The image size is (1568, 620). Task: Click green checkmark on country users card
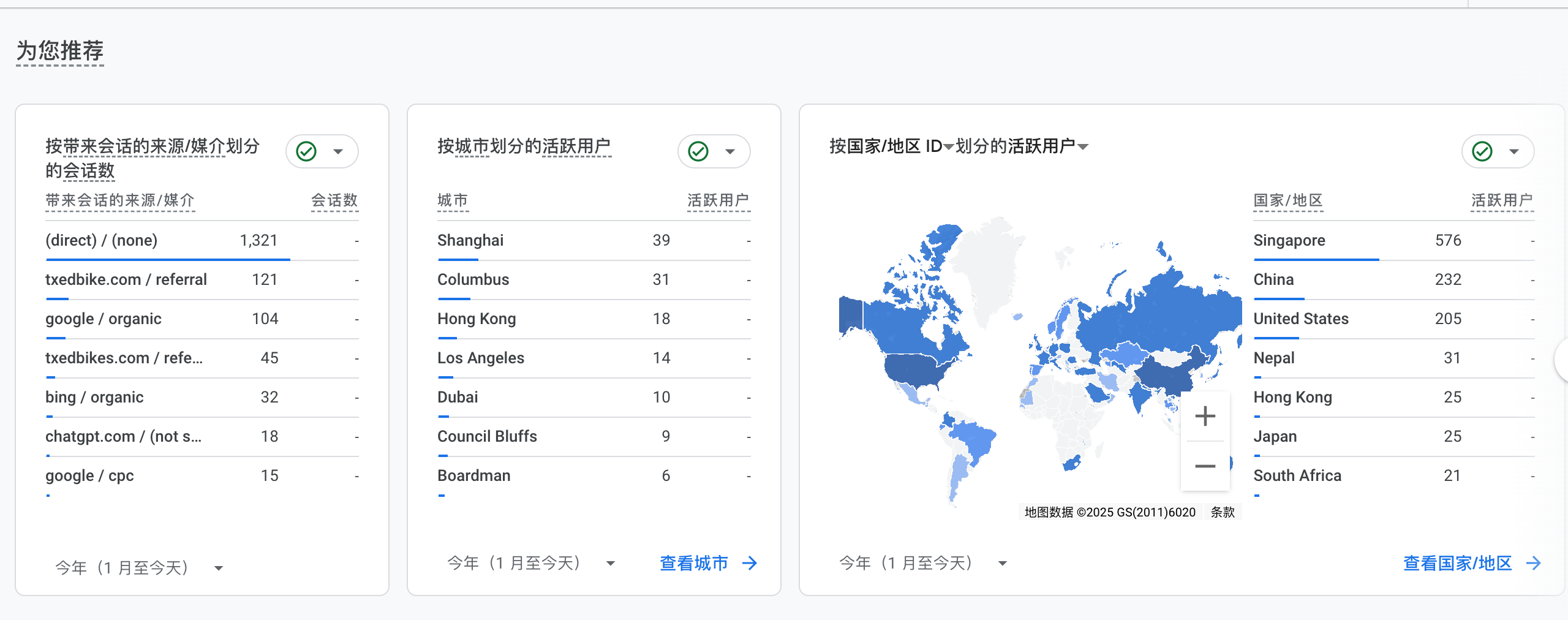[1482, 151]
